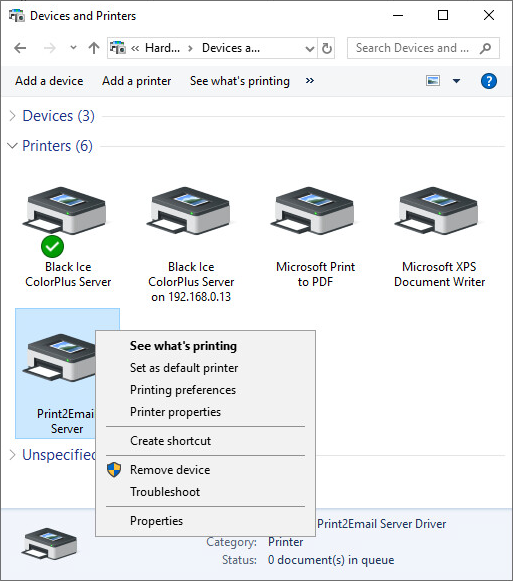The height and width of the screenshot is (581, 513).
Task: Click the '0 document(s) in queue' status text
Action: pyautogui.click(x=331, y=560)
